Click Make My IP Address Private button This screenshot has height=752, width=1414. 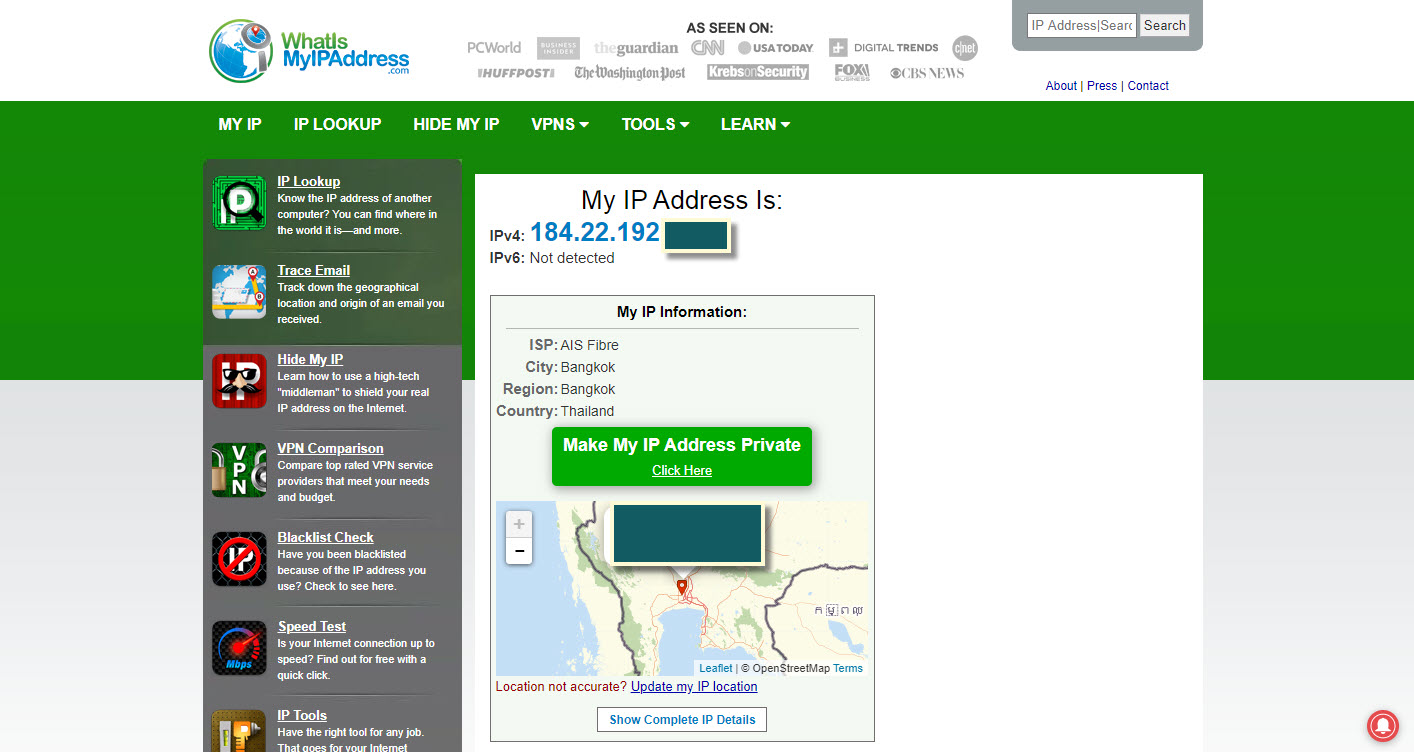(682, 456)
